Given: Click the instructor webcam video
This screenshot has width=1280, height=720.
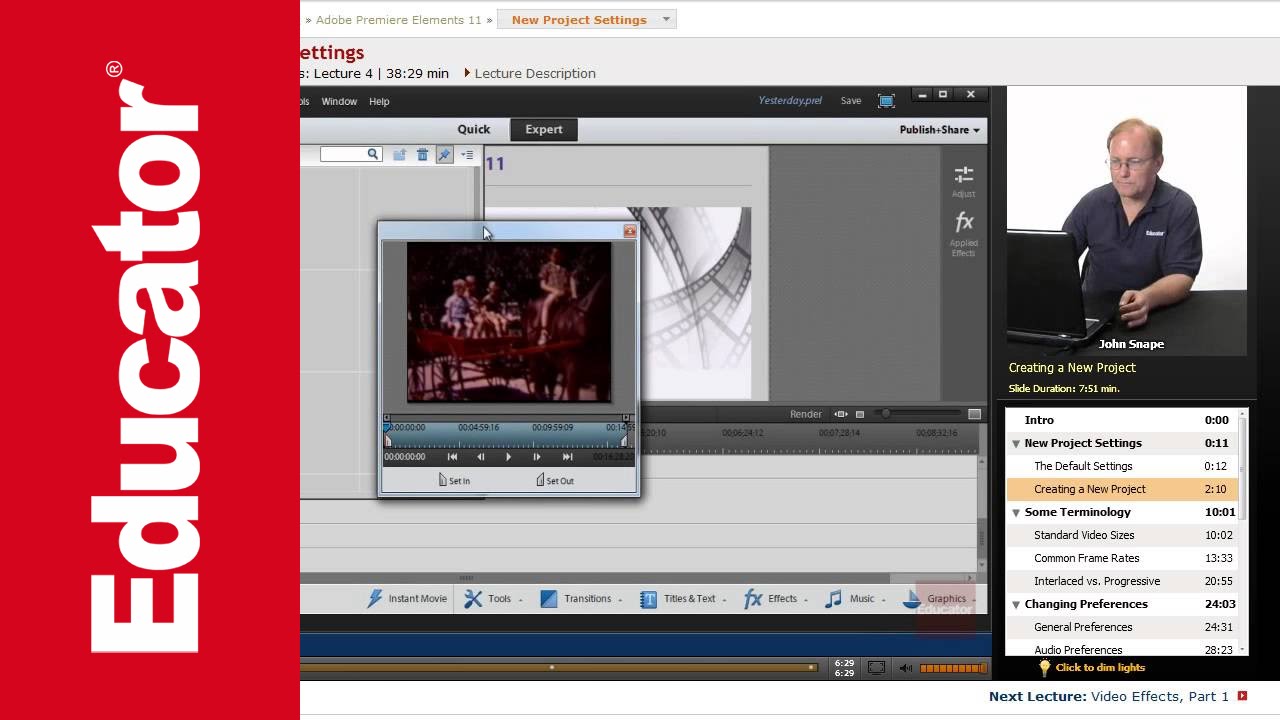Looking at the screenshot, I should tap(1126, 221).
